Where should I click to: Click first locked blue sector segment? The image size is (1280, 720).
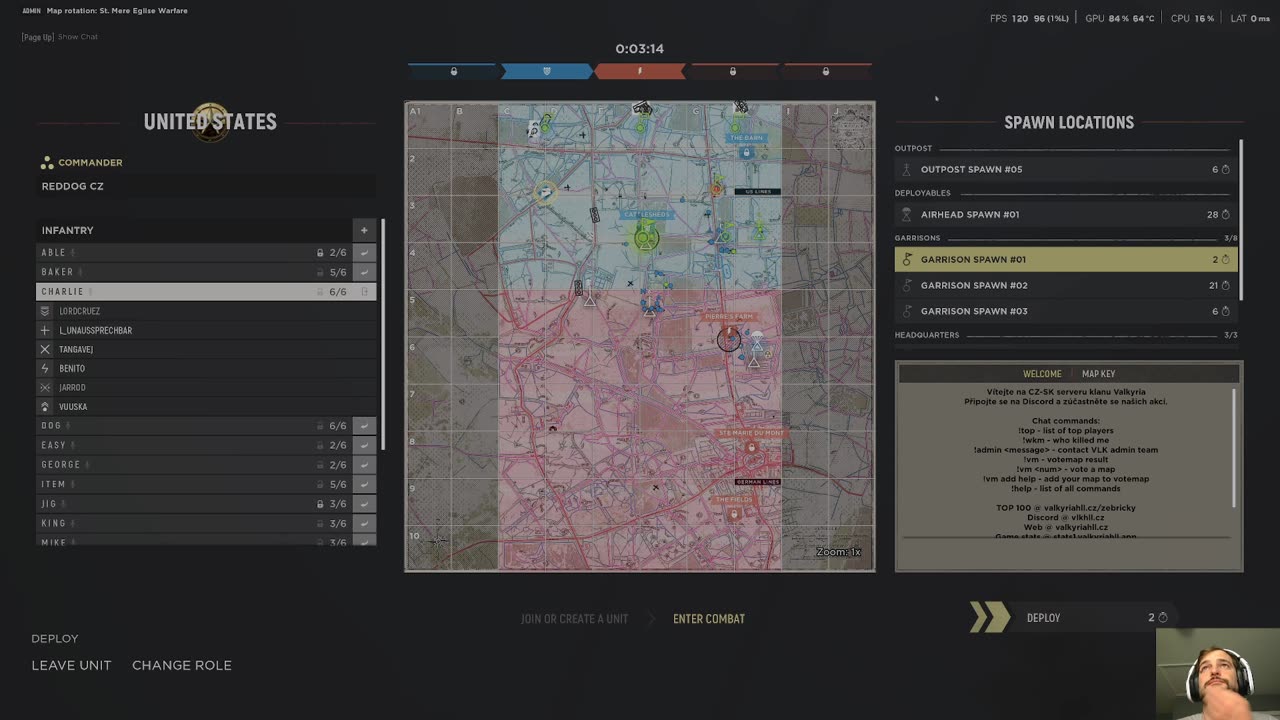tap(453, 71)
